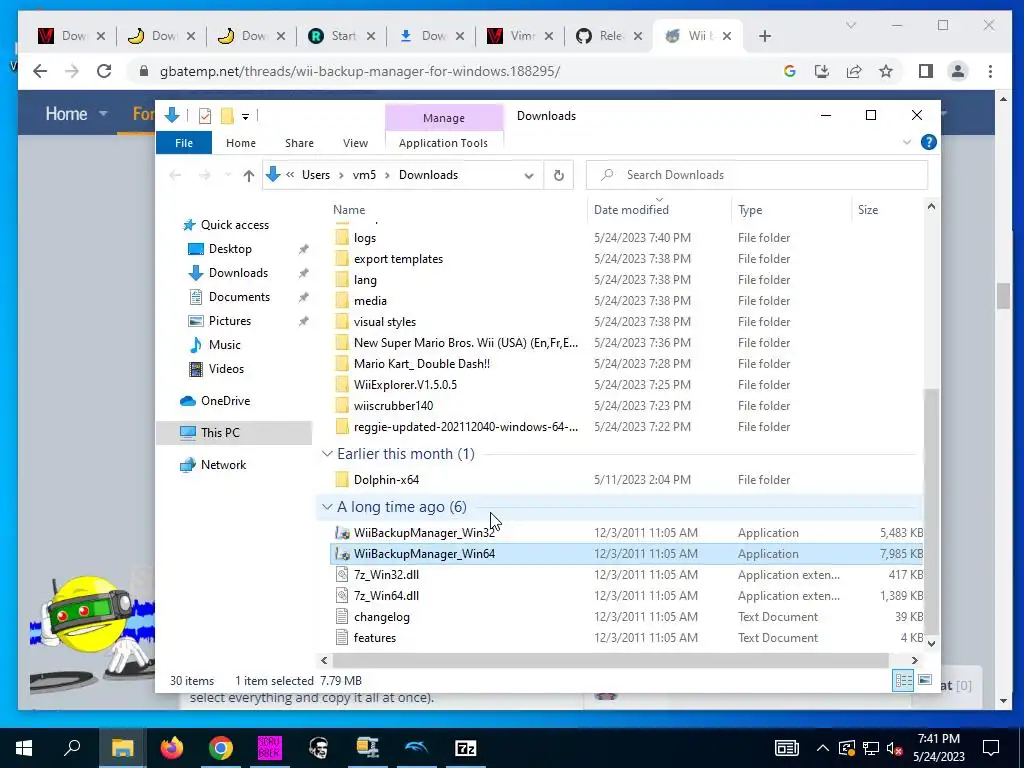Viewport: 1024px width, 768px height.
Task: Select Network in the navigation pane
Action: [223, 464]
